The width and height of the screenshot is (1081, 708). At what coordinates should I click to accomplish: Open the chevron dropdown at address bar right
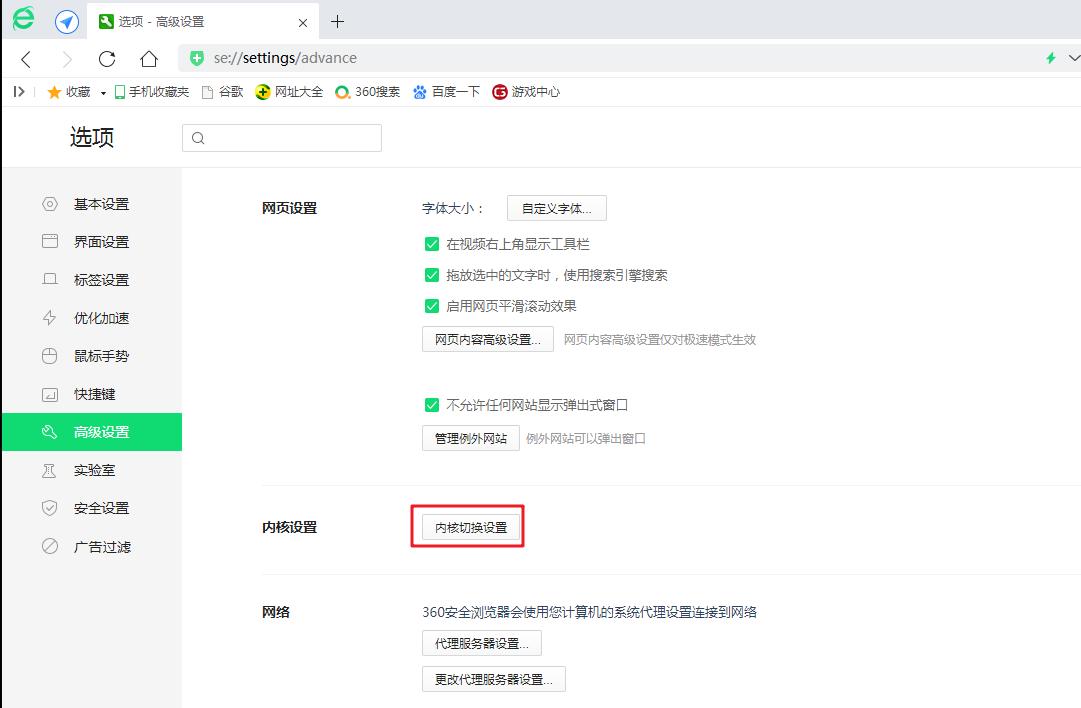[1070, 58]
